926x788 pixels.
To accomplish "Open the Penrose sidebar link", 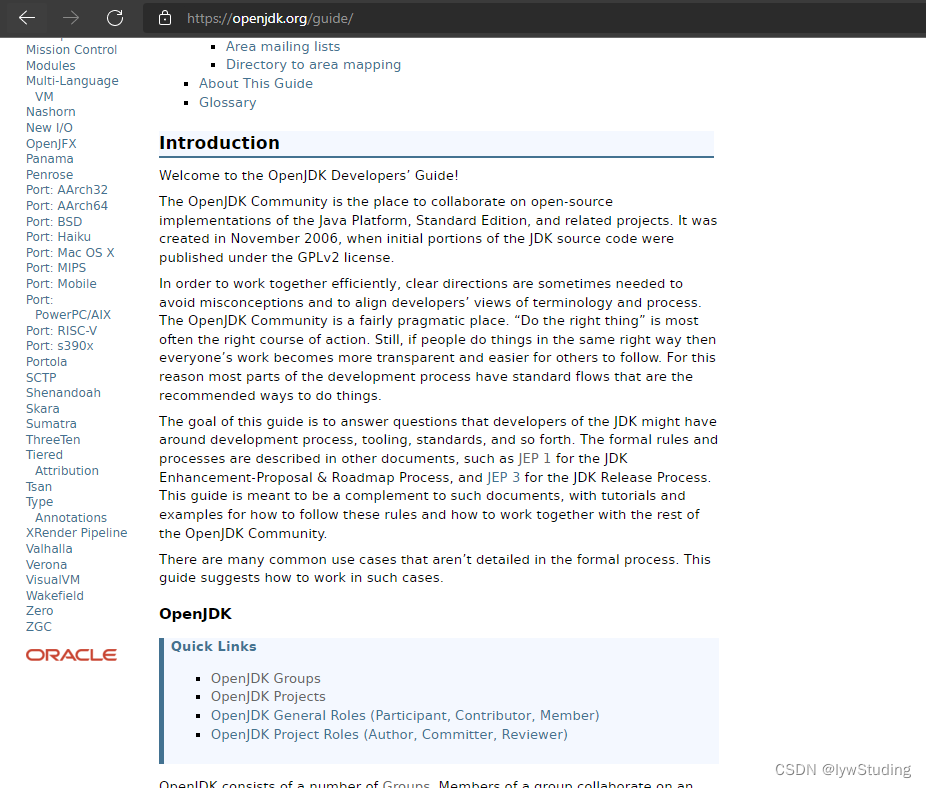I will [50, 175].
